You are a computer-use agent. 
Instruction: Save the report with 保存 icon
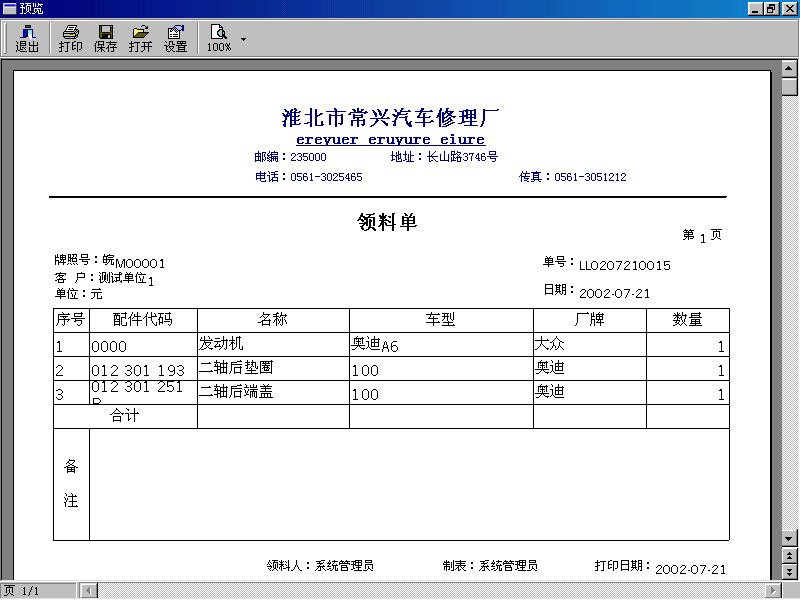[106, 39]
